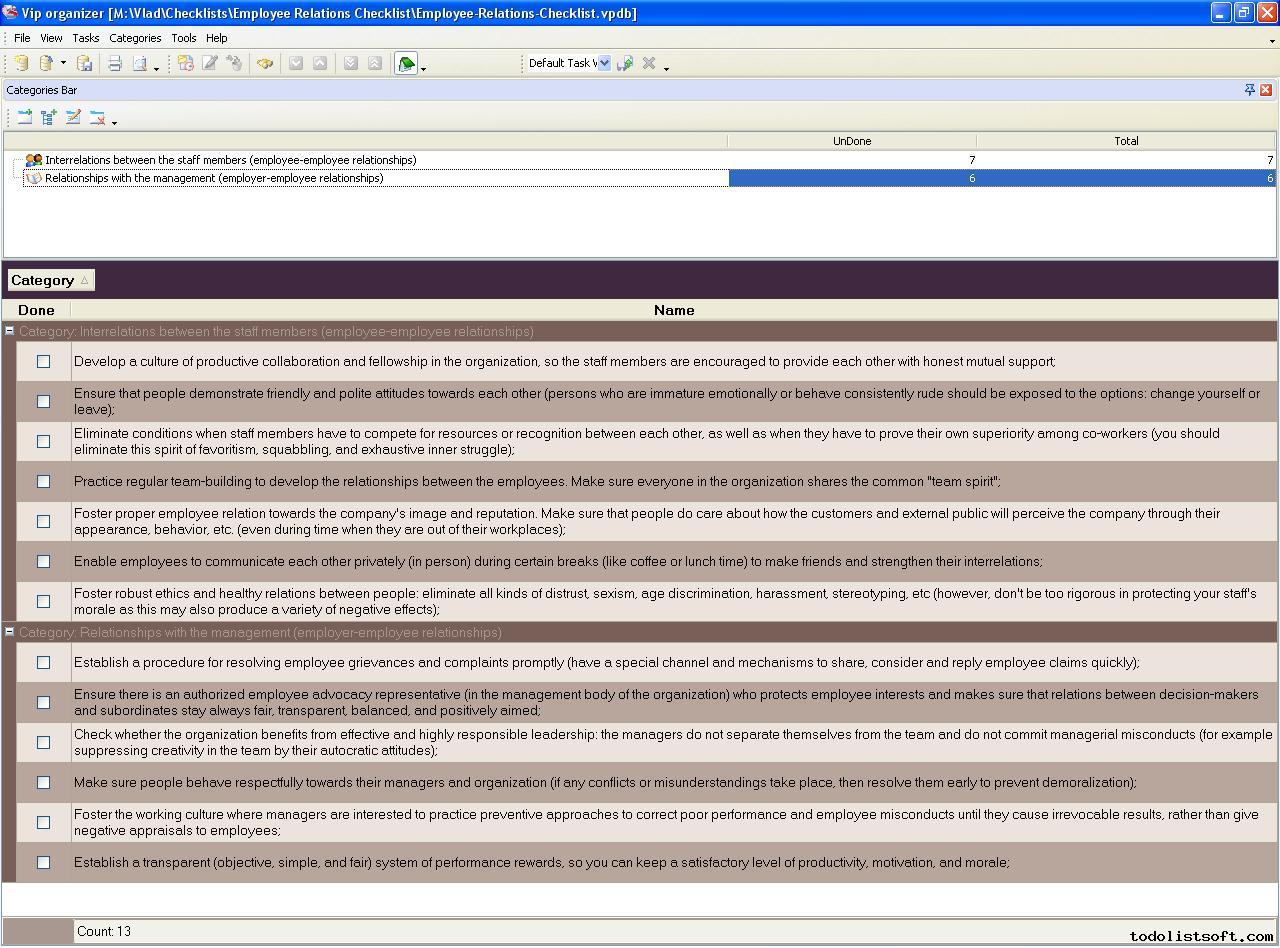Image resolution: width=1280 pixels, height=948 pixels.
Task: Click the New Task toolbar icon
Action: click(x=186, y=64)
